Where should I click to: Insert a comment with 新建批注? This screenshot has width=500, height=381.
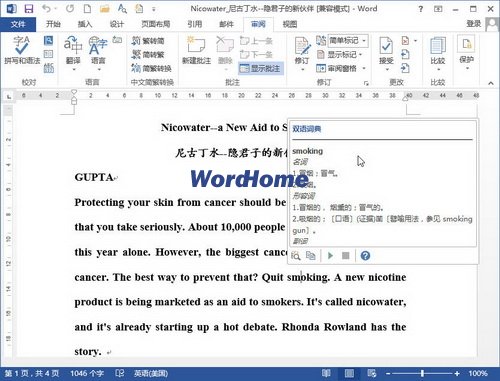click(196, 50)
